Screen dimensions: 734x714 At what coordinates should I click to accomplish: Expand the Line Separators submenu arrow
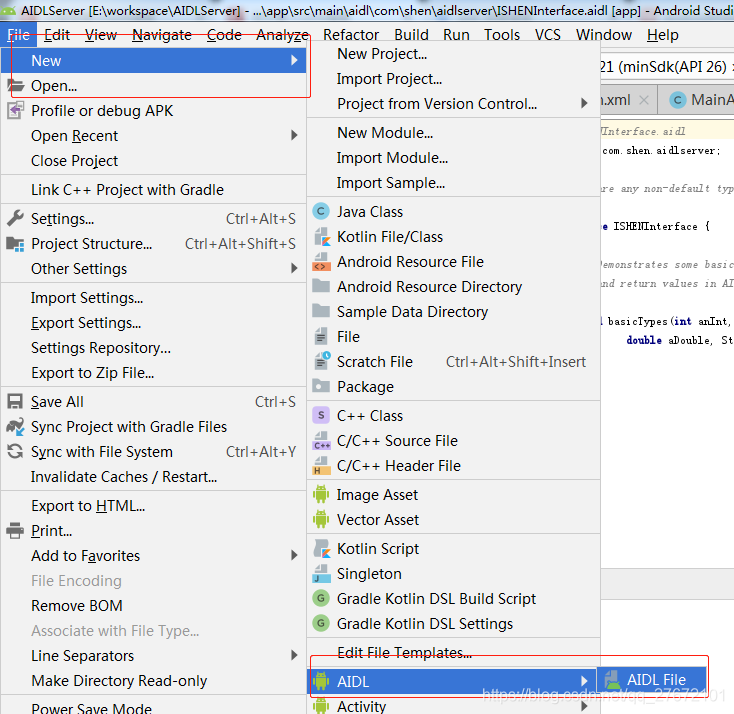(294, 655)
